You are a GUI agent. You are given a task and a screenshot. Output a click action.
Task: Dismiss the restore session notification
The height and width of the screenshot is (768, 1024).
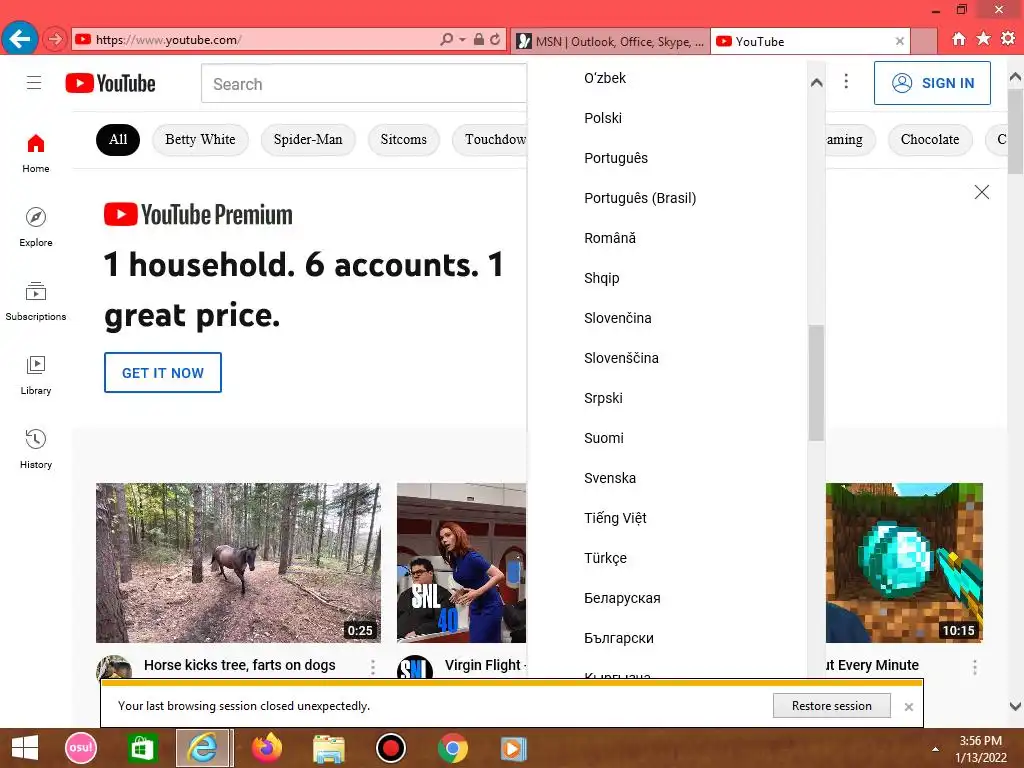(908, 707)
